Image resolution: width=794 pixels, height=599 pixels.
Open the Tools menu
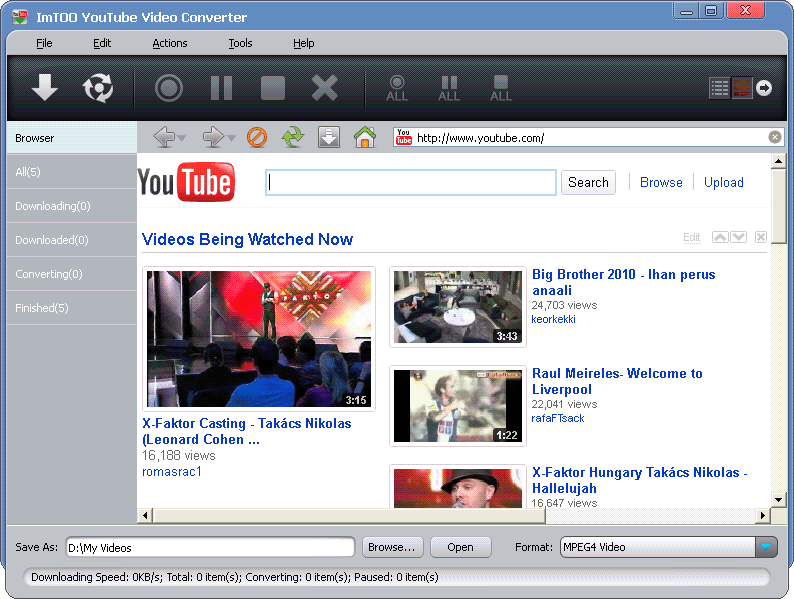(240, 43)
